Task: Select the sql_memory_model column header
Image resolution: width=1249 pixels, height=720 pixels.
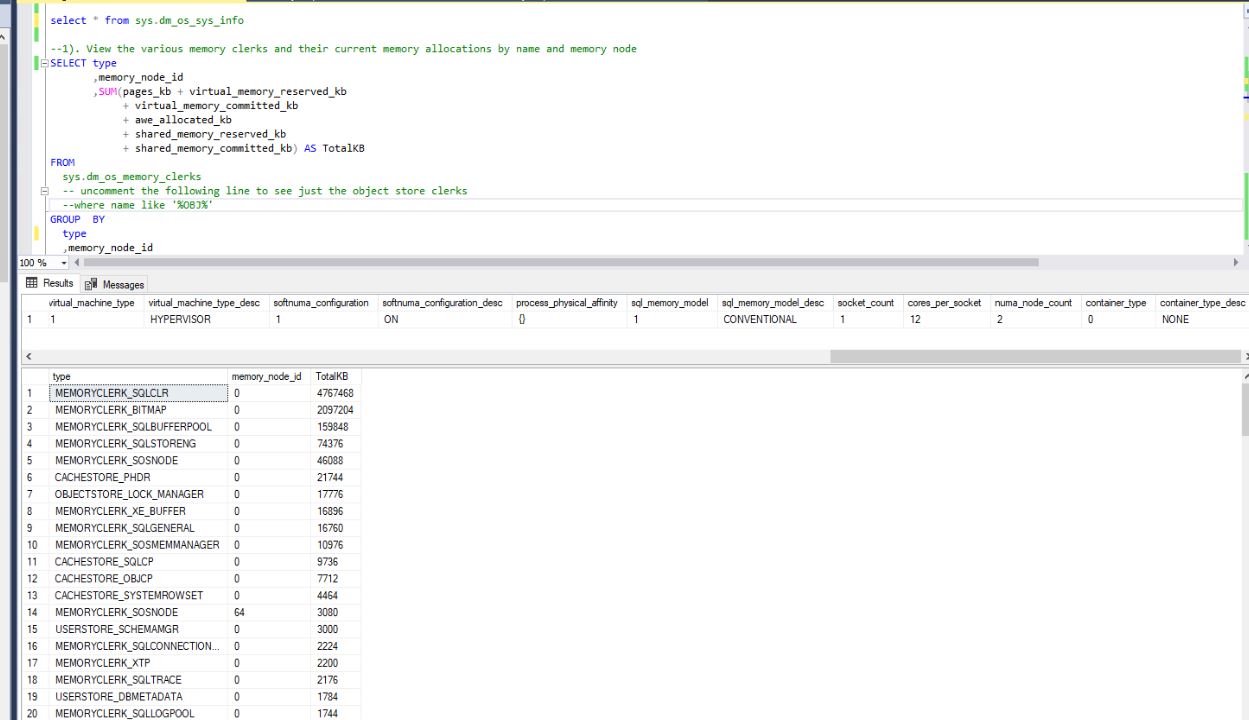Action: [x=670, y=303]
